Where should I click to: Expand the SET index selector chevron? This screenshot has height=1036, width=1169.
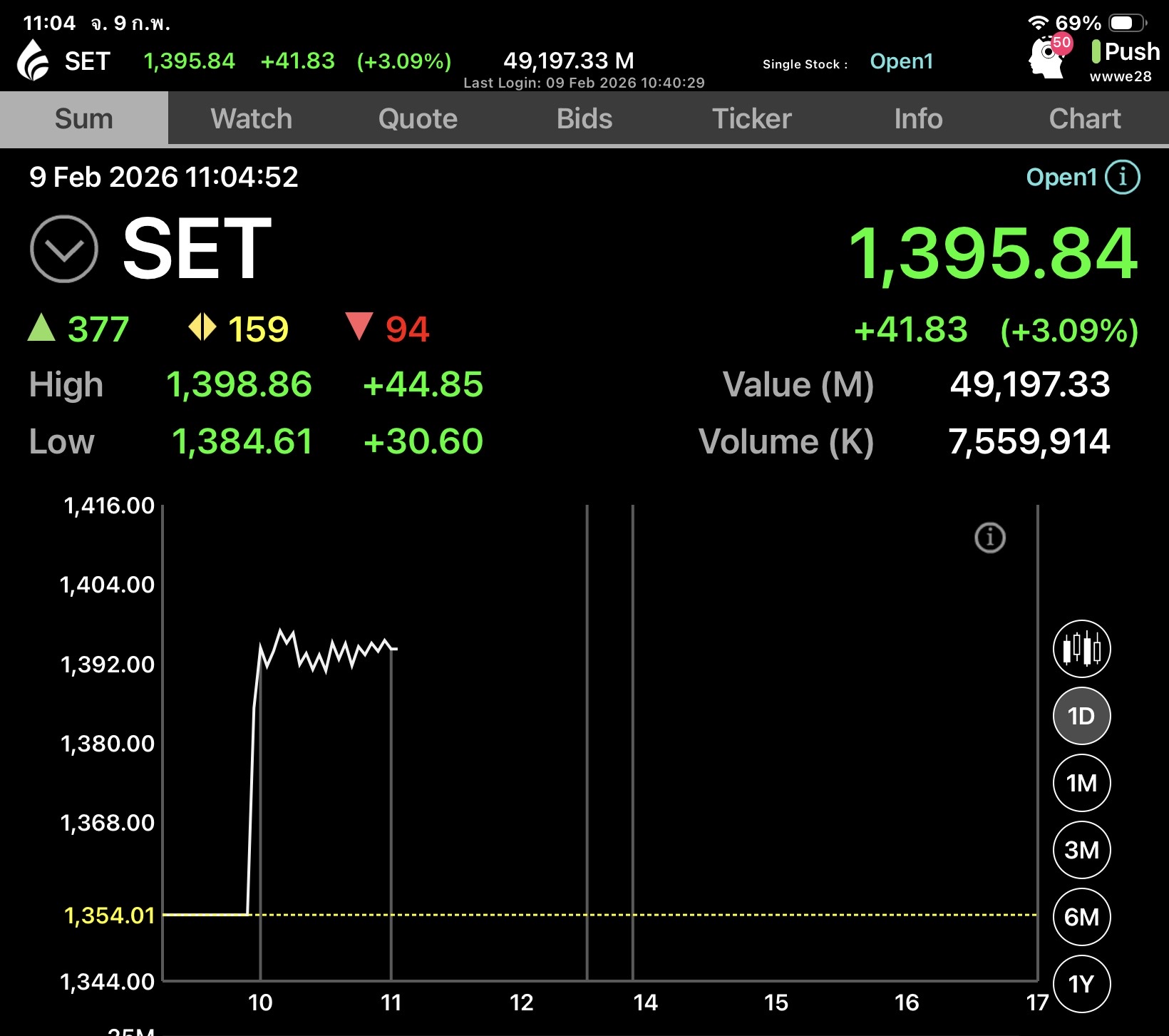[x=64, y=249]
